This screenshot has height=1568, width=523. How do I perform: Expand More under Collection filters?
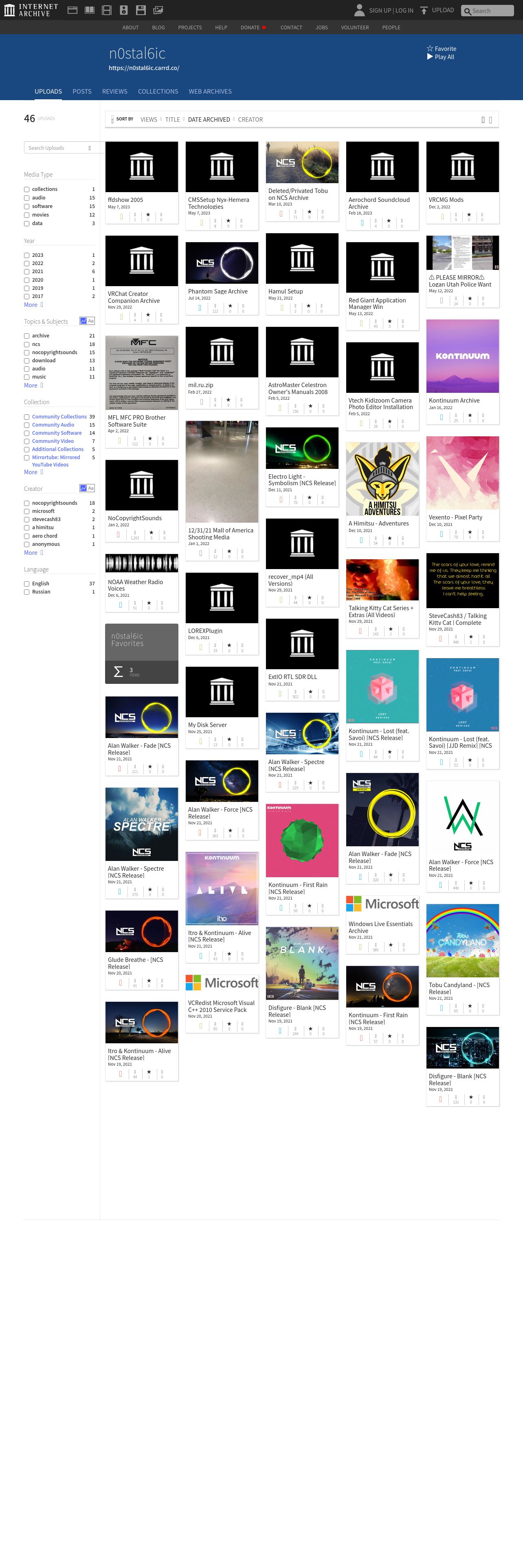(33, 472)
